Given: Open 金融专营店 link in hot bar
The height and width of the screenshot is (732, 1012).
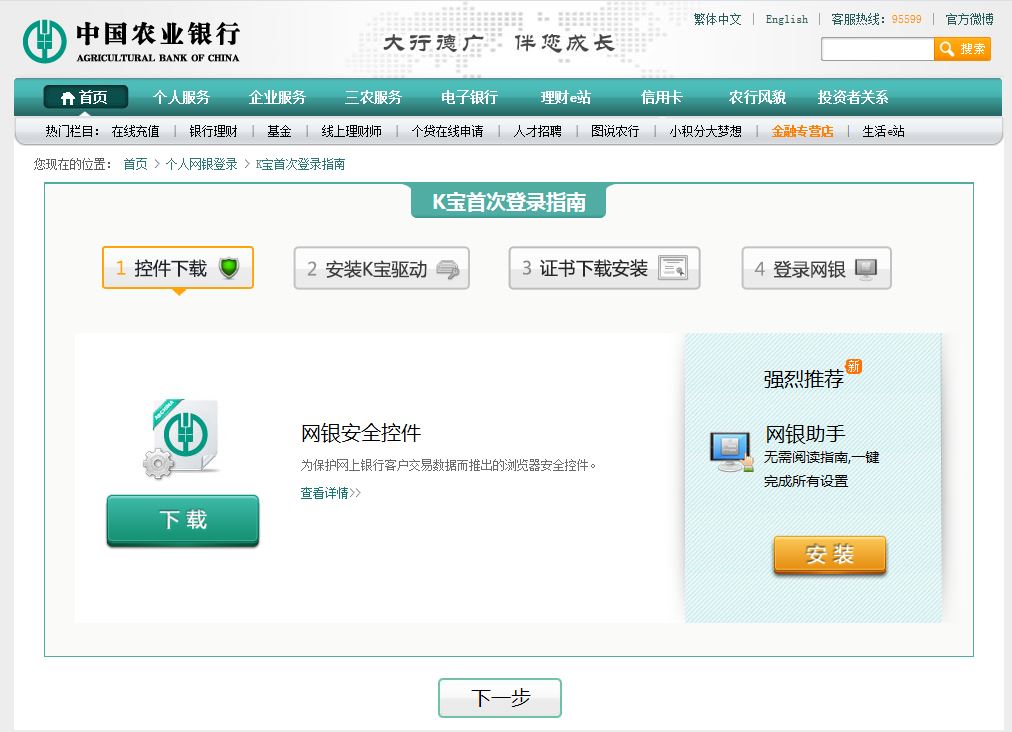Looking at the screenshot, I should (802, 131).
